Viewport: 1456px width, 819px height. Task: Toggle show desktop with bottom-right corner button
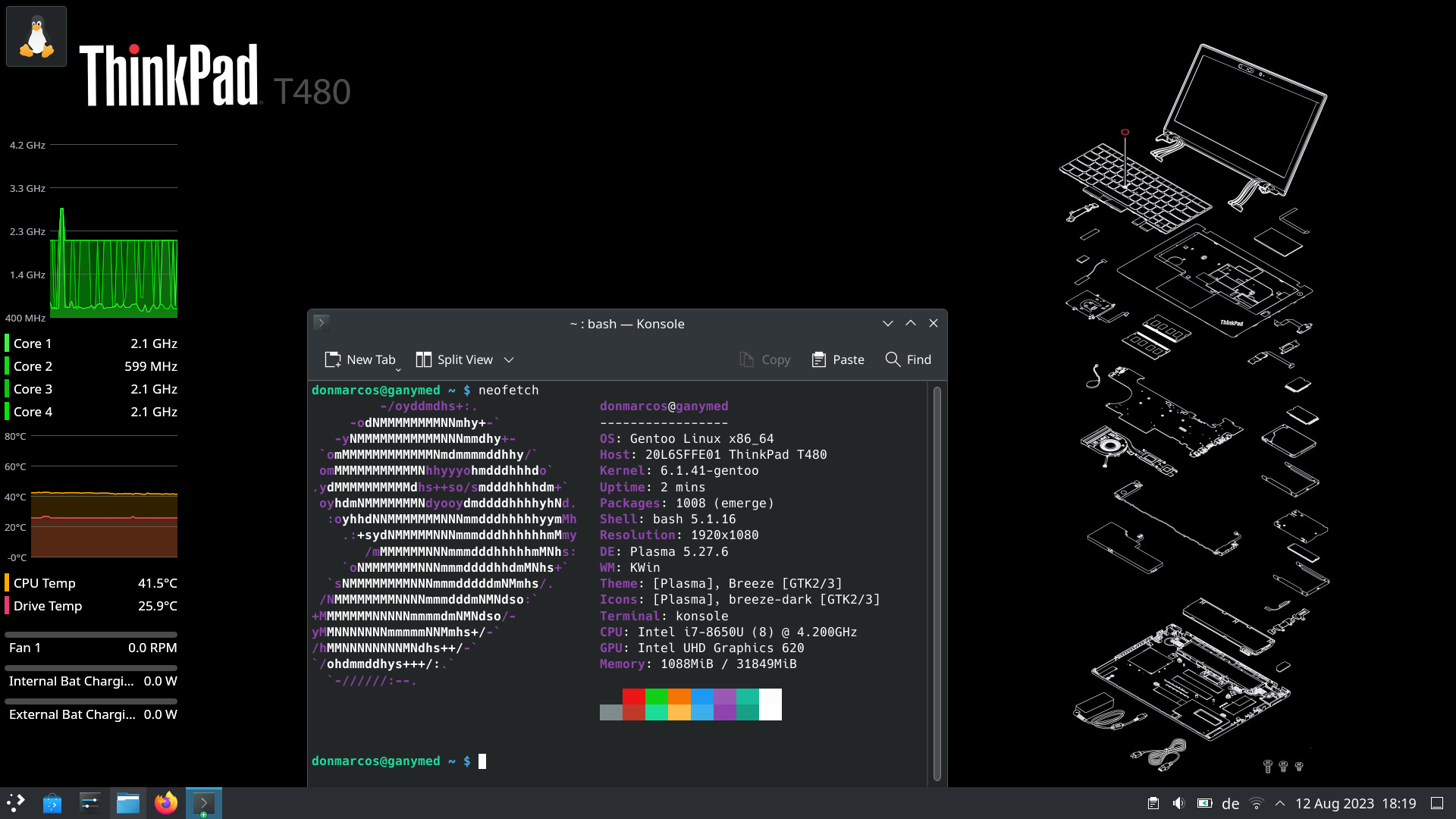[1439, 803]
